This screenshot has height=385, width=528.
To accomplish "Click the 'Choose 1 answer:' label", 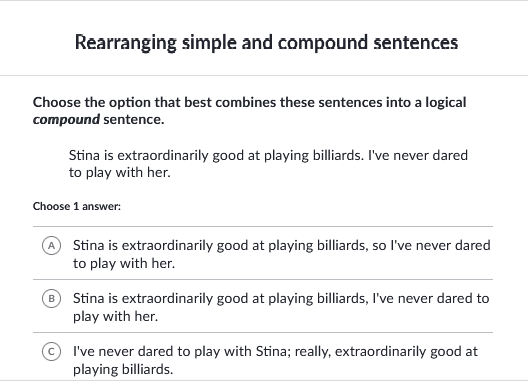I will point(77,206).
